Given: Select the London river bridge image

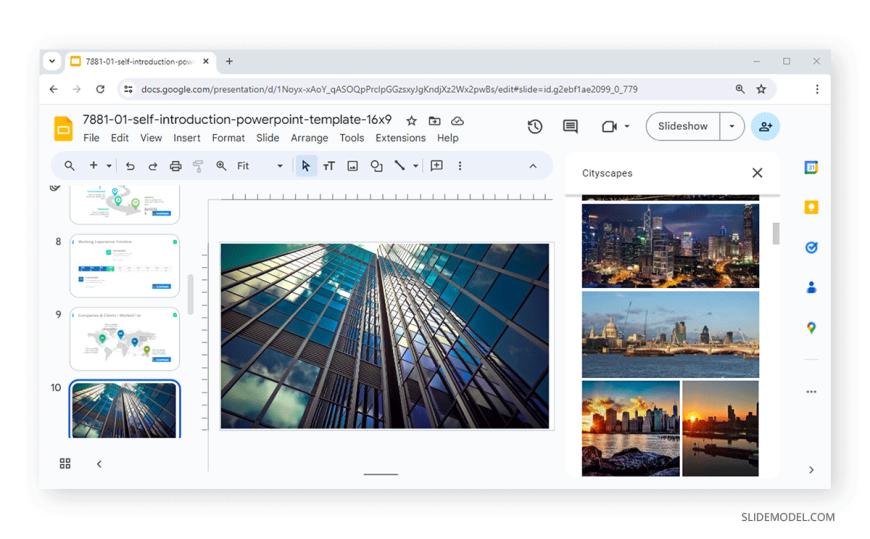Looking at the screenshot, I should tap(670, 335).
